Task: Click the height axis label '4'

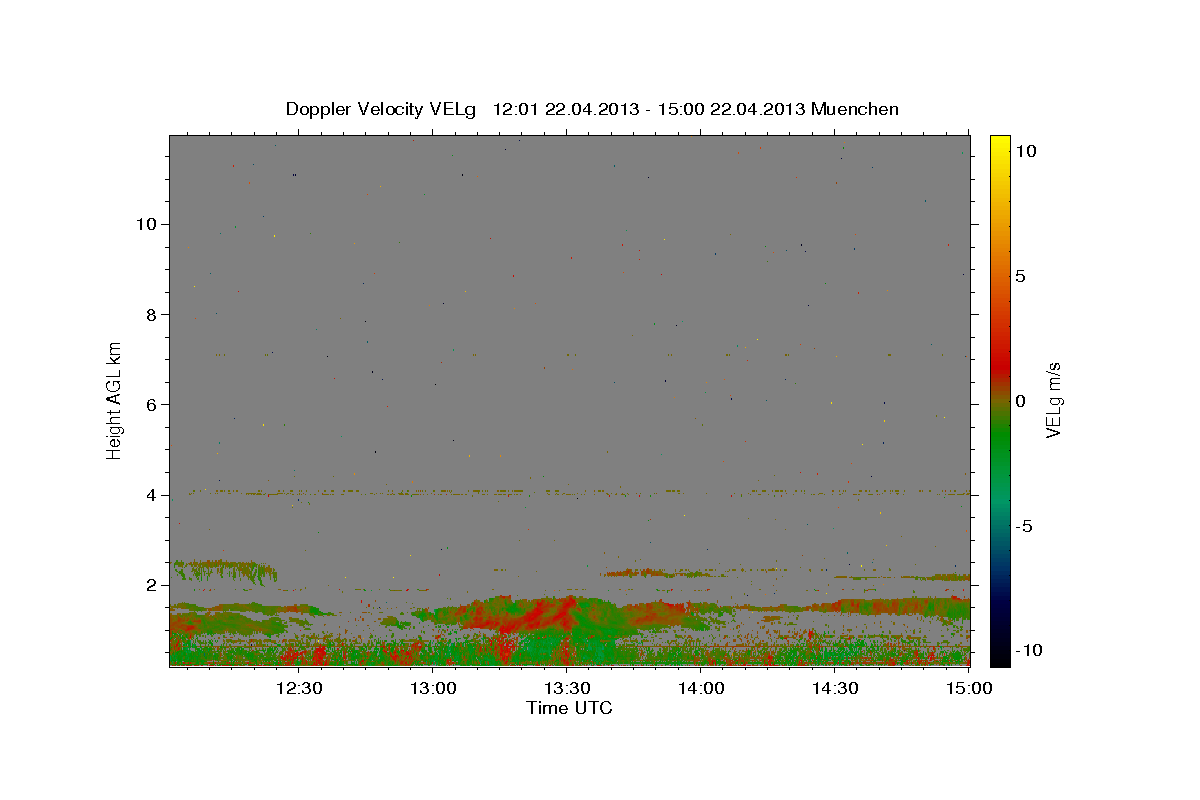Action: click(x=153, y=495)
